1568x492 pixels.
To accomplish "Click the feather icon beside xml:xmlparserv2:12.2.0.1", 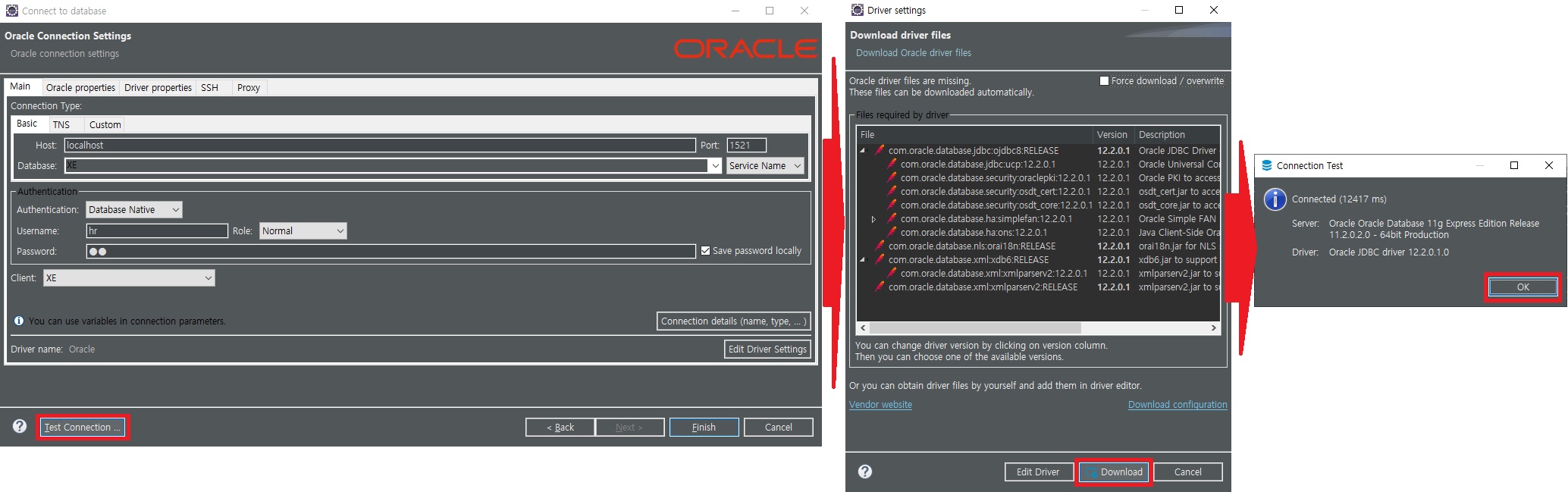I will click(892, 273).
